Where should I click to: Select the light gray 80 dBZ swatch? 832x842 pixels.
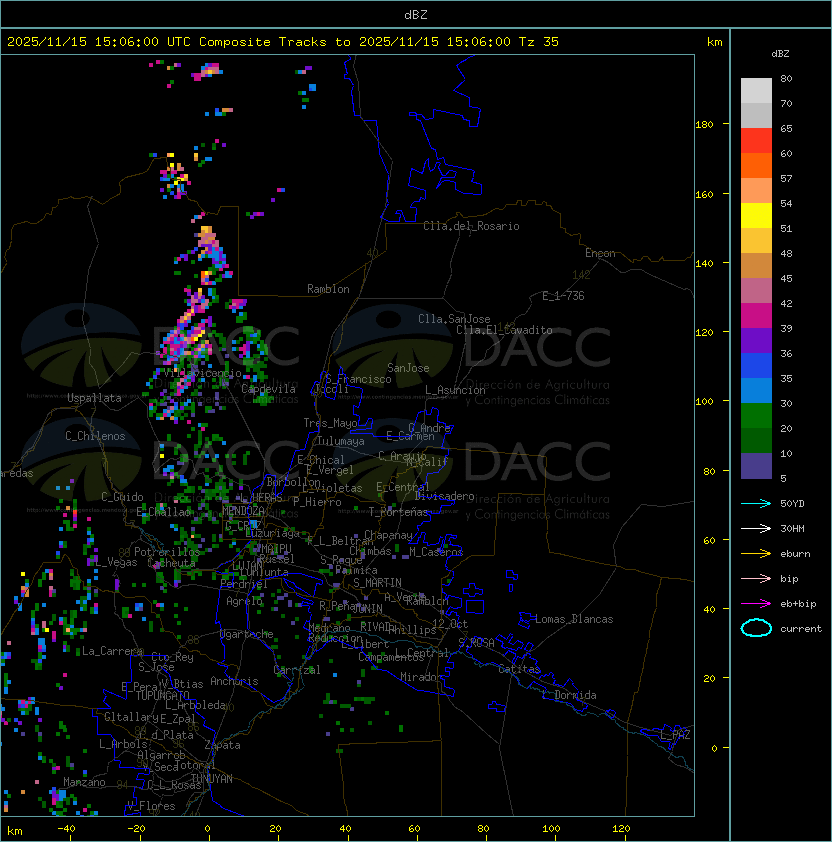pyautogui.click(x=756, y=90)
